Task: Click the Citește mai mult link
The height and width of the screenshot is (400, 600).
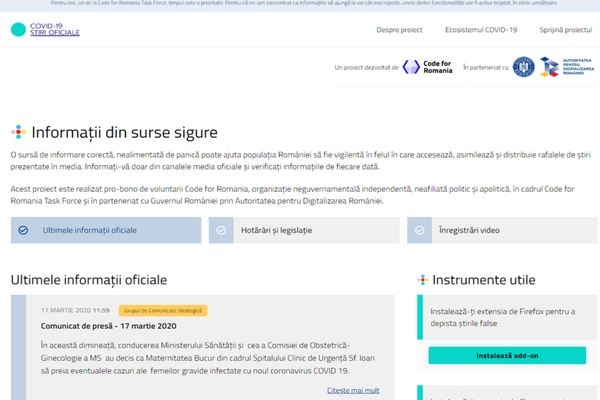Action: click(x=353, y=390)
